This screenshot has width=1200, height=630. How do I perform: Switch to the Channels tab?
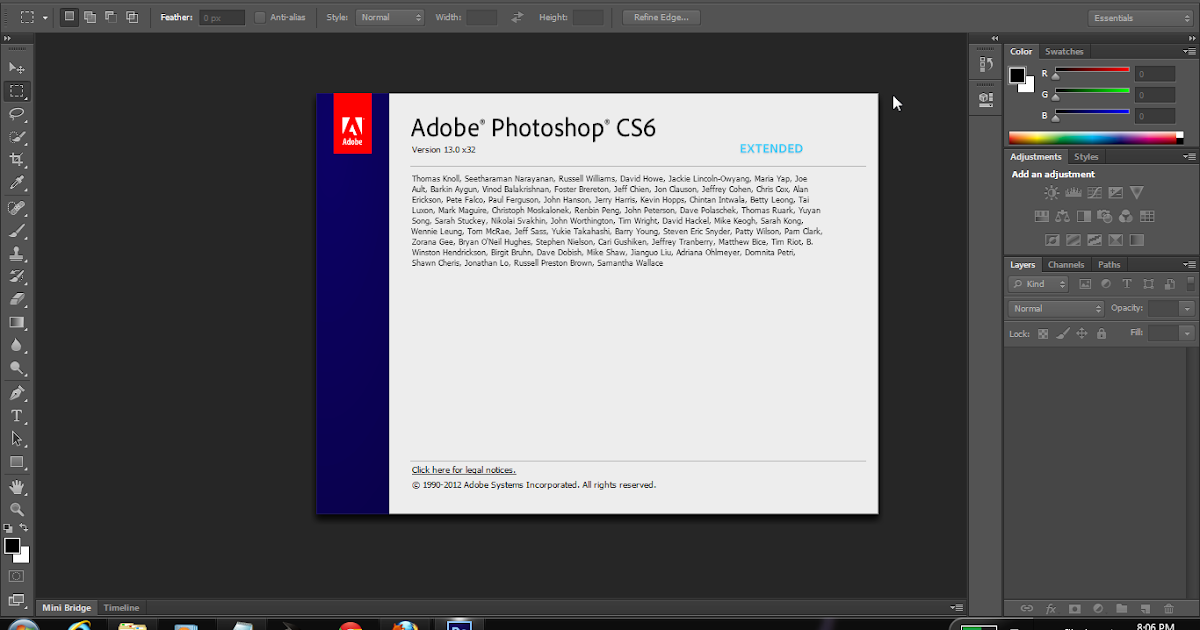pyautogui.click(x=1066, y=265)
